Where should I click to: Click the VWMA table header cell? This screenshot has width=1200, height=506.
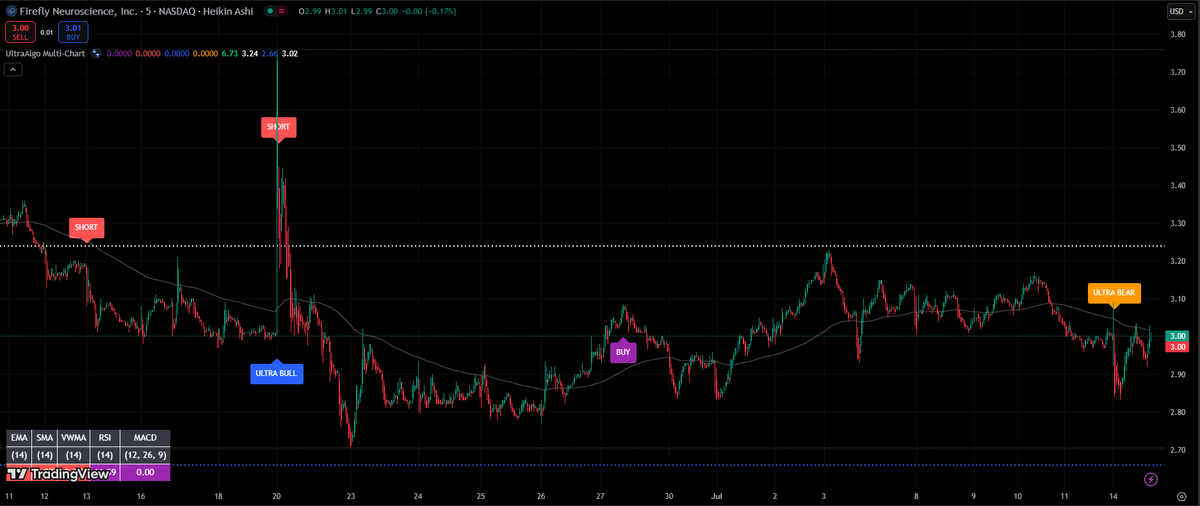73,438
